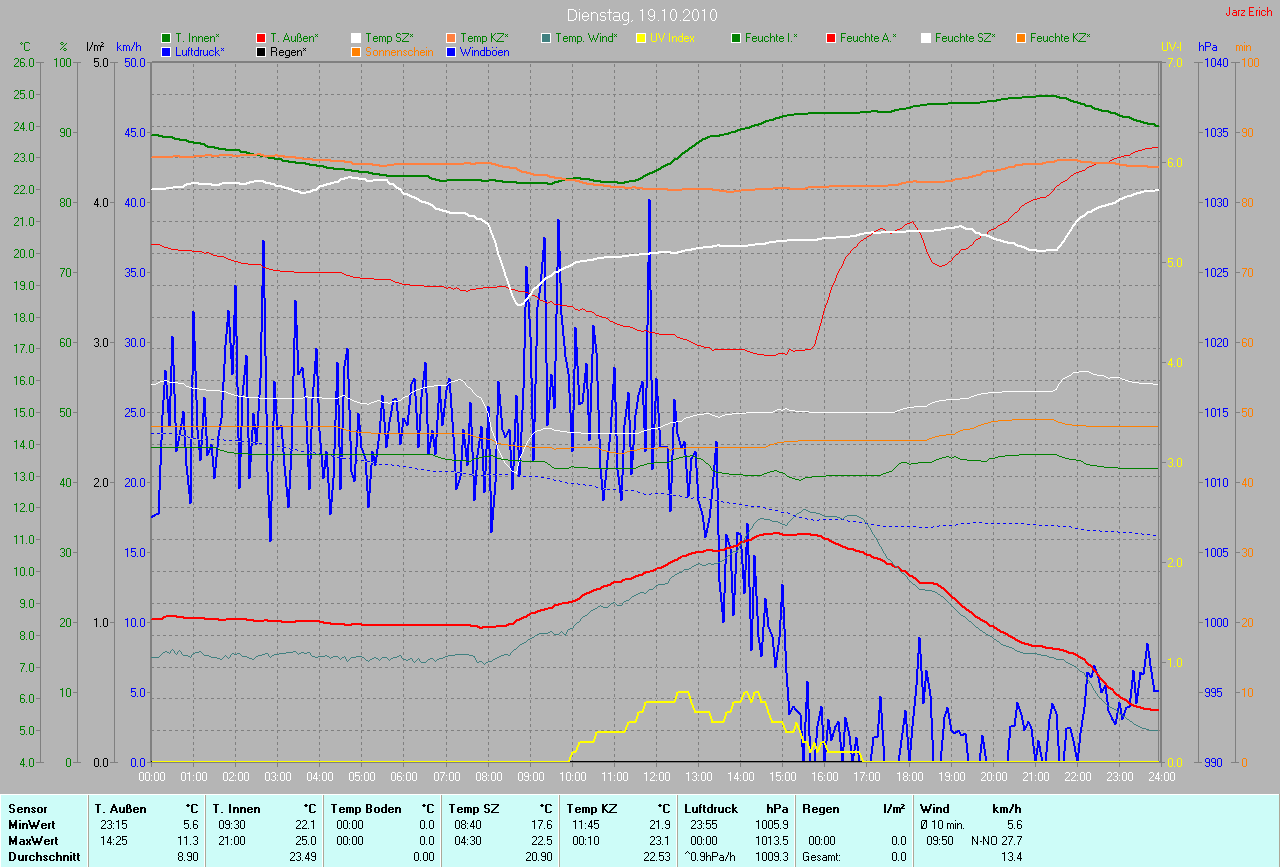Click the Windböen legend label
This screenshot has width=1280, height=867.
pos(484,51)
